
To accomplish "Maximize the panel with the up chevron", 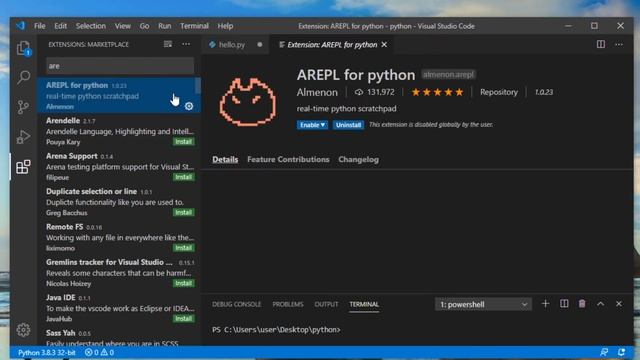I will tap(600, 304).
